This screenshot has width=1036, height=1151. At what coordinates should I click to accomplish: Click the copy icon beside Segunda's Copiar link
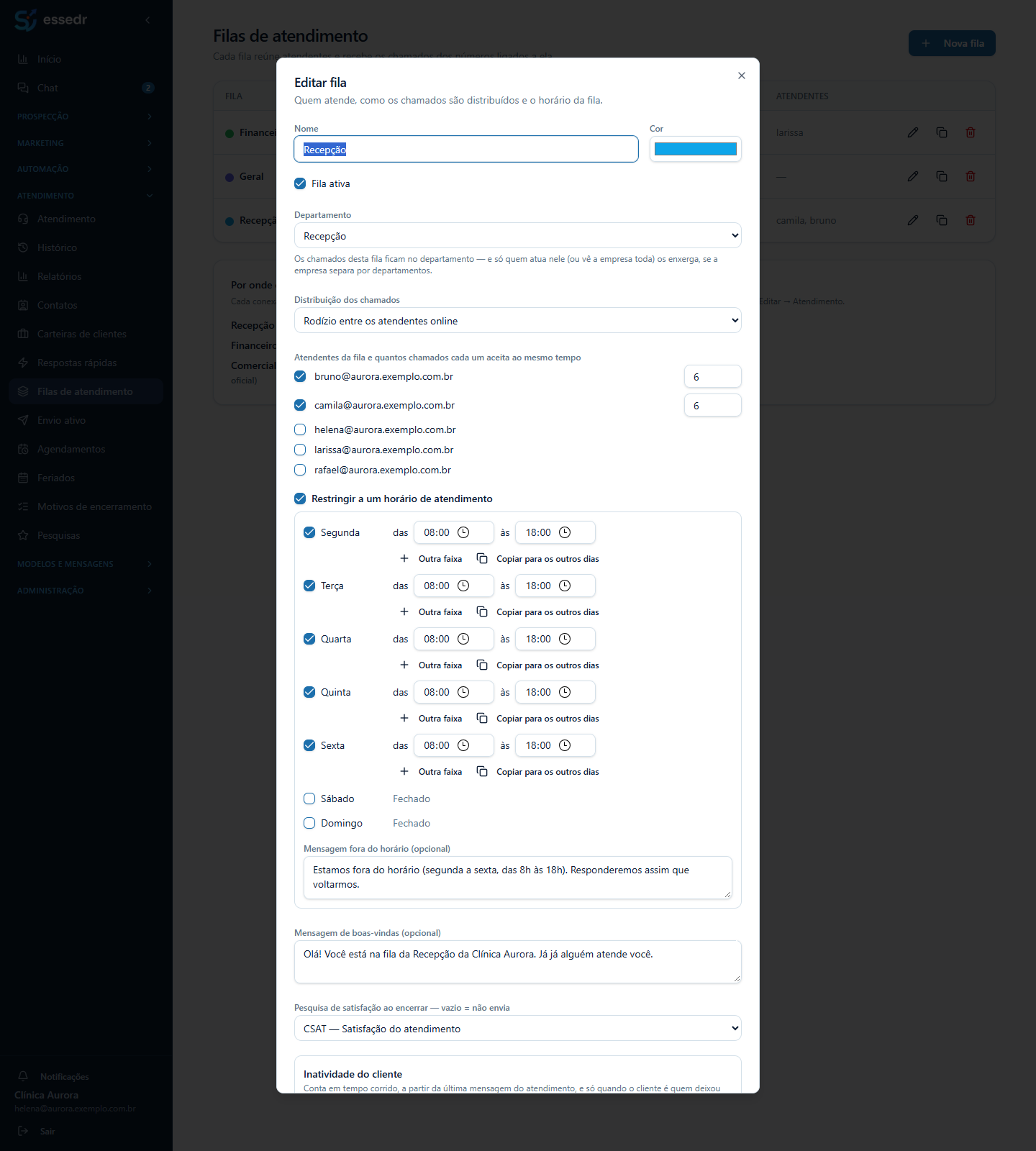[482, 559]
